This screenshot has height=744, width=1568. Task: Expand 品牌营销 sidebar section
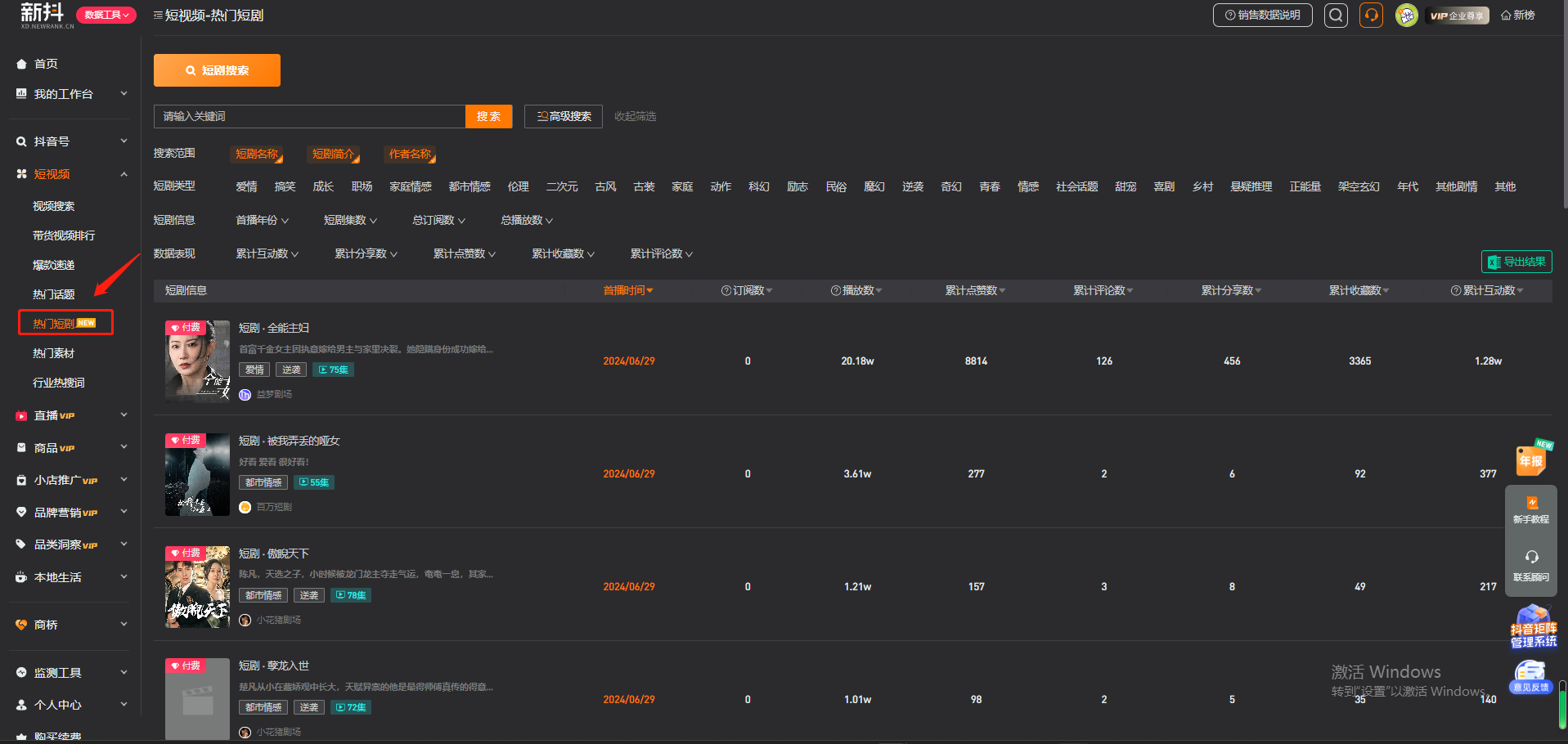[72, 513]
